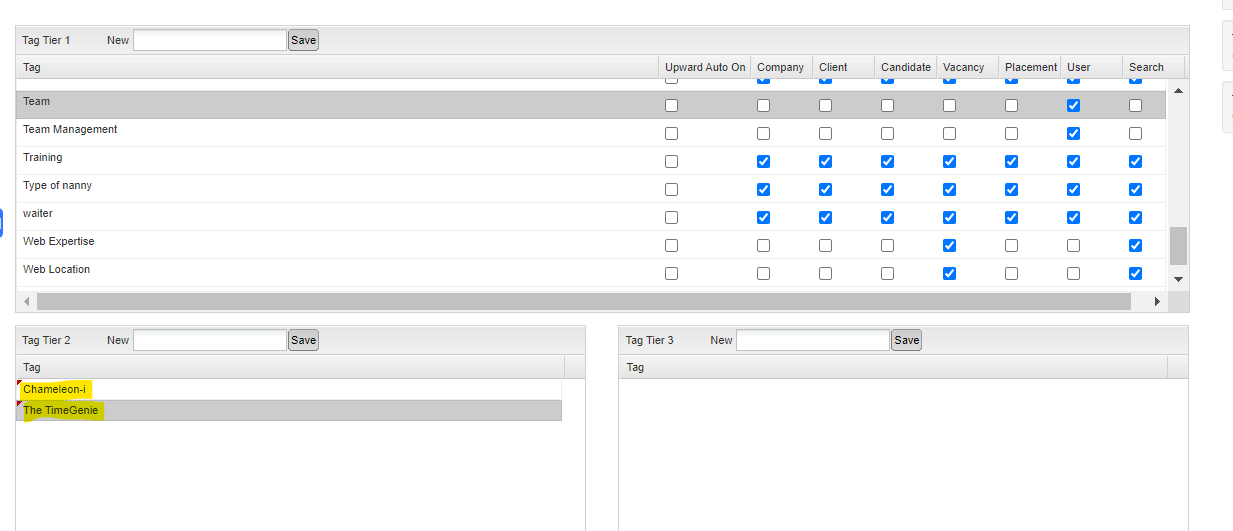Screen dimensions: 1233x531
Task: Tick the Company checkbox for Team row
Action: click(763, 105)
